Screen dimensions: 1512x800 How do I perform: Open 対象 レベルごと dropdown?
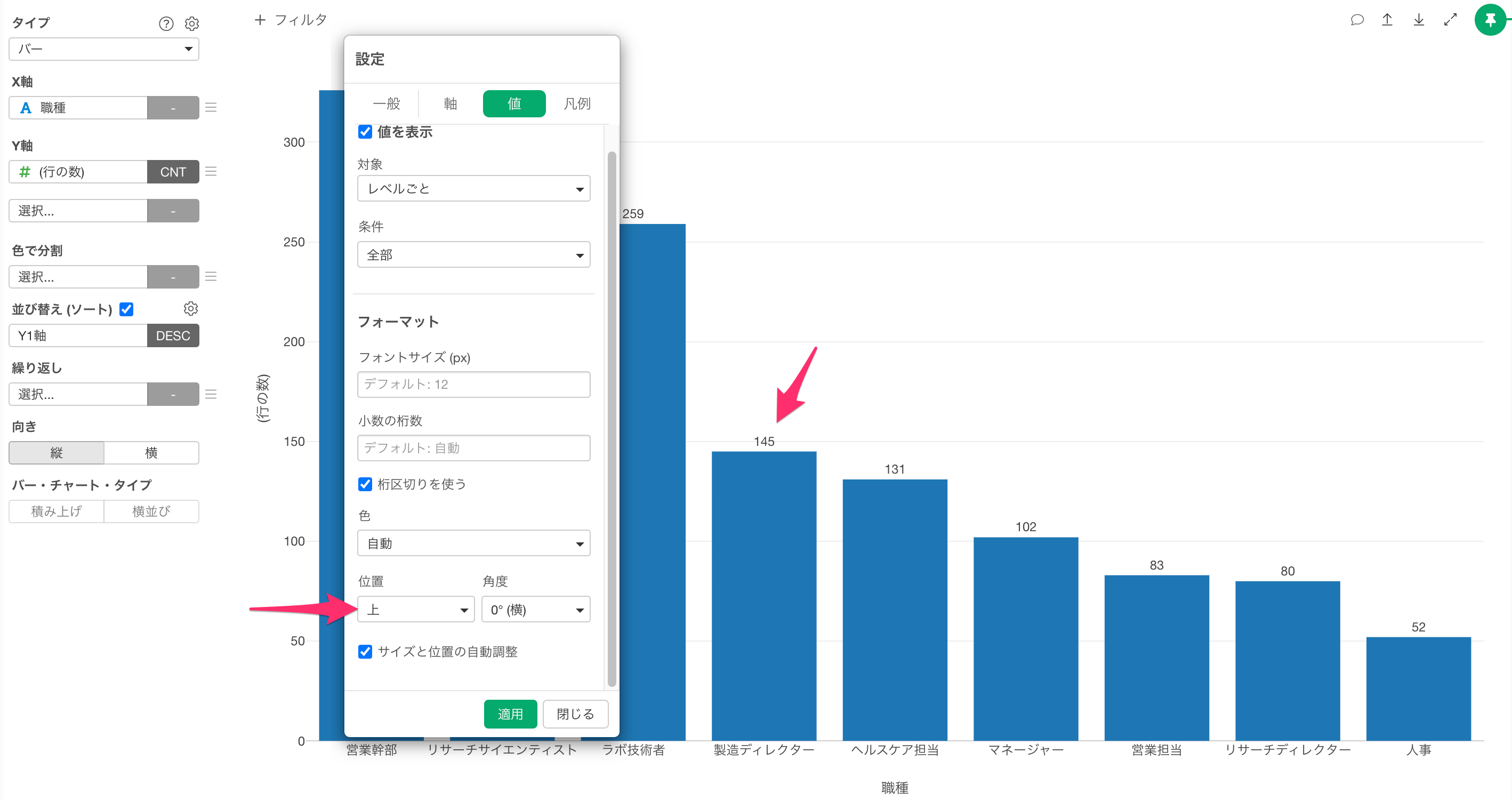pyautogui.click(x=473, y=189)
